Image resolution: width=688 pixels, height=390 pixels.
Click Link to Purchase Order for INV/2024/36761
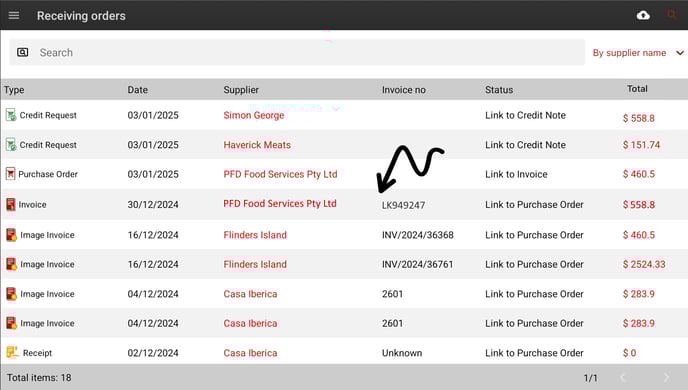point(534,264)
